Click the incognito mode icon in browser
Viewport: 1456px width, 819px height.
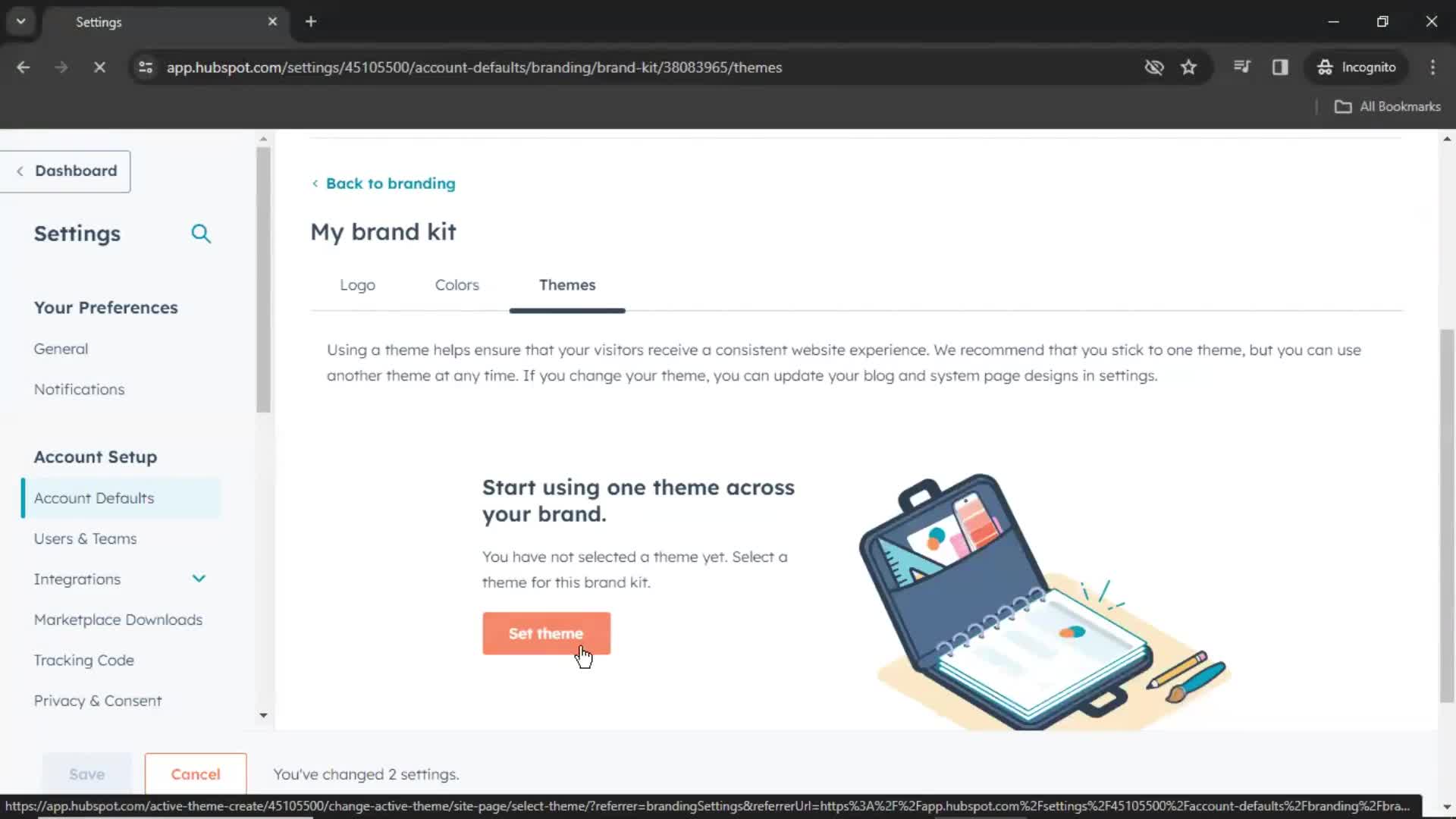tap(1325, 67)
